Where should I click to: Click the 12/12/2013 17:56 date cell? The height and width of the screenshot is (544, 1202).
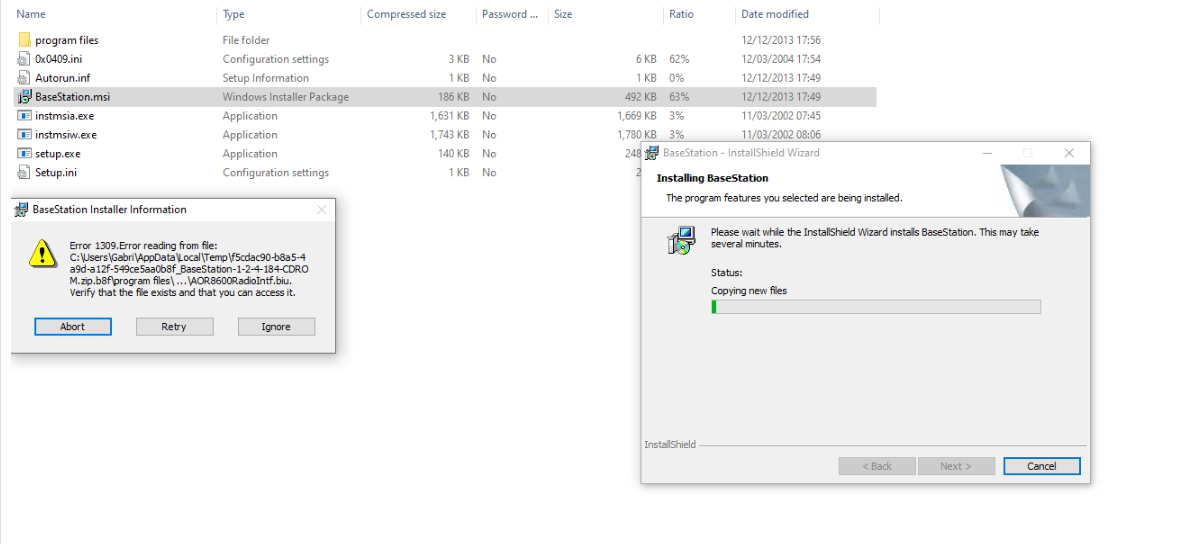tap(781, 40)
